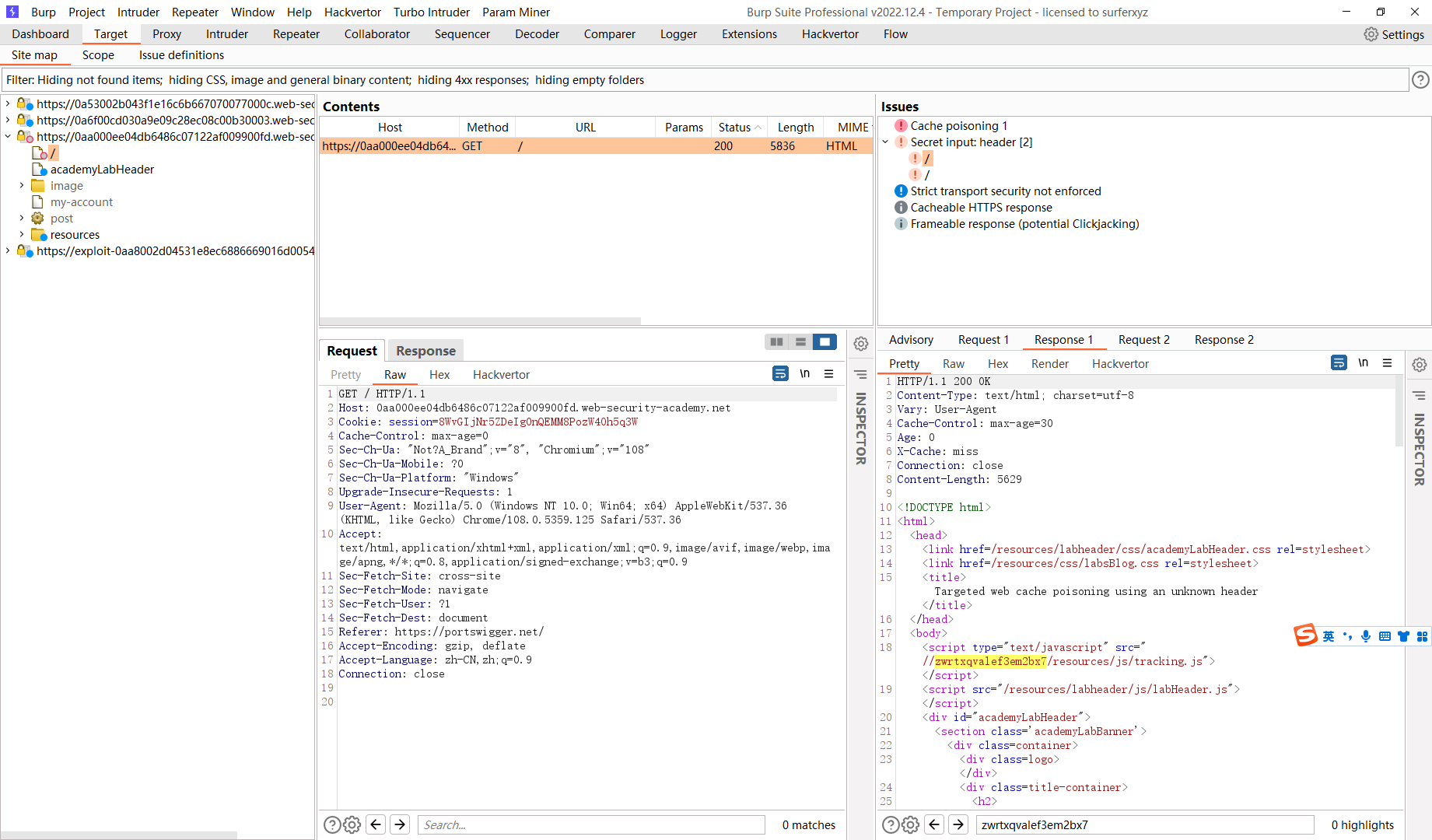
Task: Expand the 0a53002b043f1e16 host tree node
Action: point(8,103)
